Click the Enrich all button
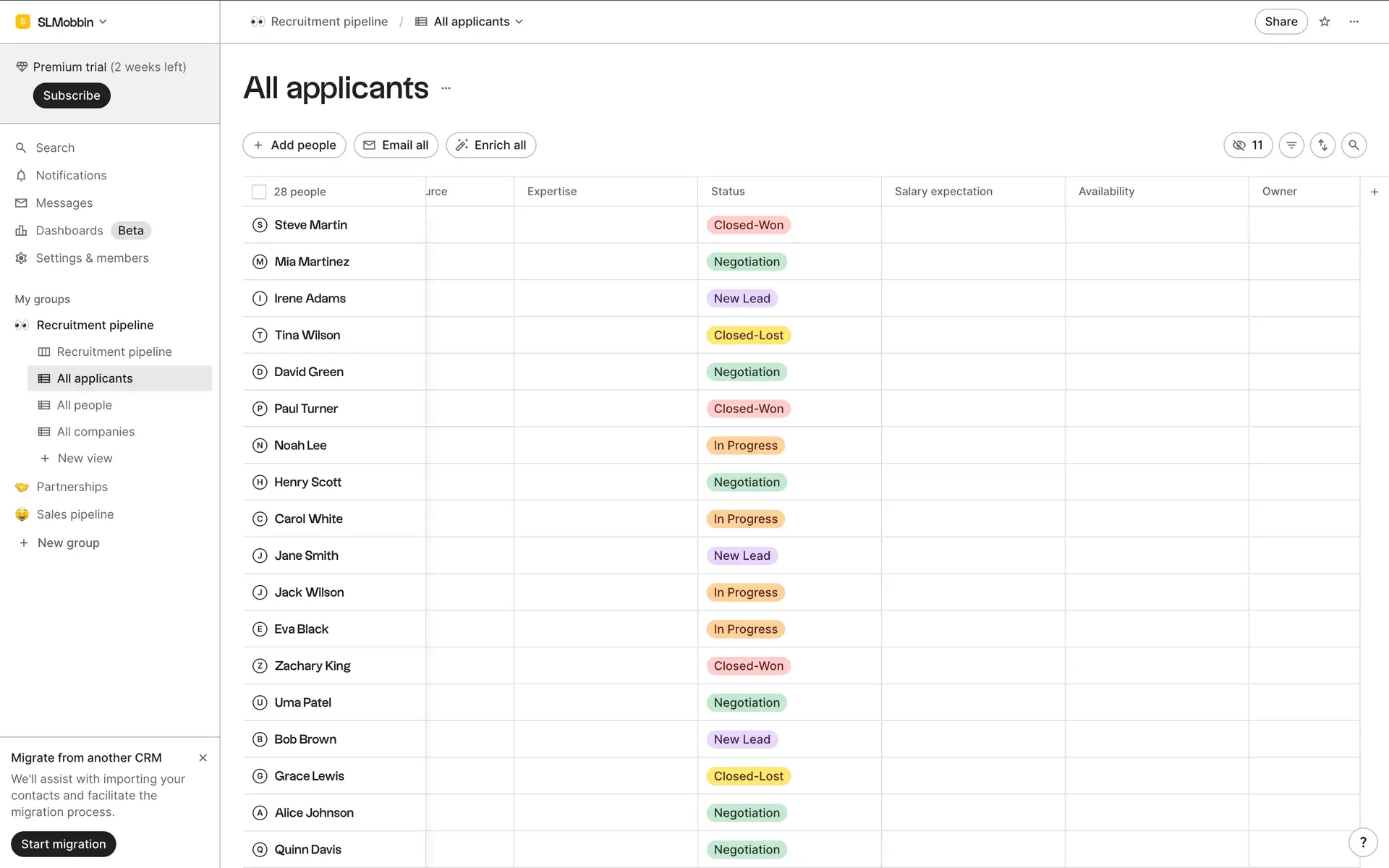The width and height of the screenshot is (1389, 868). click(x=491, y=145)
